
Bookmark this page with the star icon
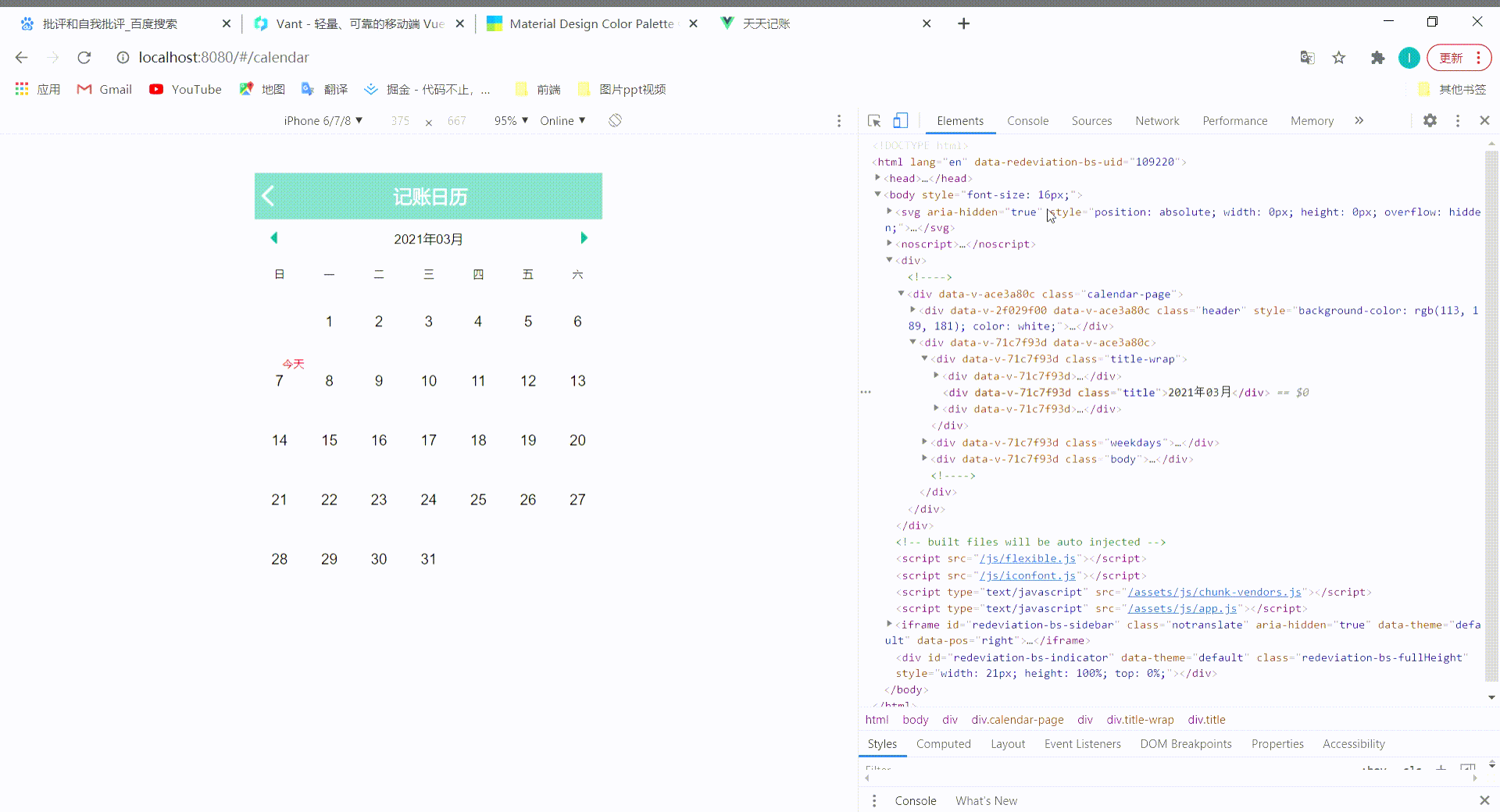pos(1339,58)
